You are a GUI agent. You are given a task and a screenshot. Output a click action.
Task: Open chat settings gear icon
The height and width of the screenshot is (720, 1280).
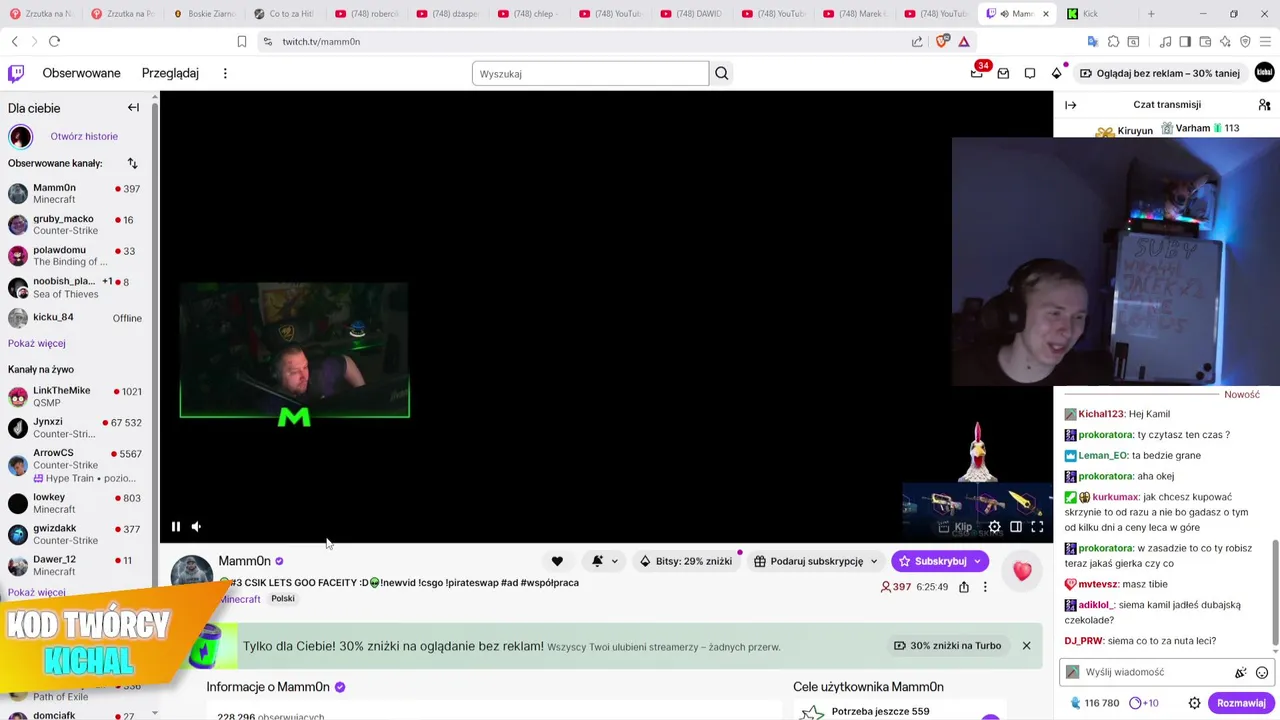pos(1194,703)
